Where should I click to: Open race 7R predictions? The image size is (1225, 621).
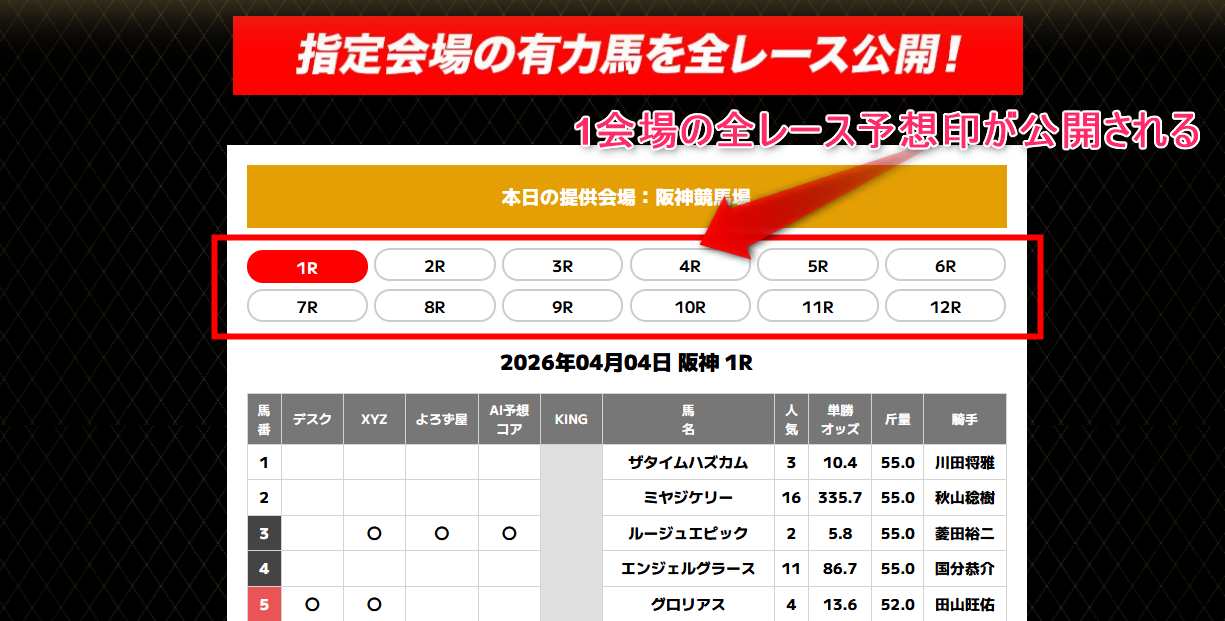(307, 305)
